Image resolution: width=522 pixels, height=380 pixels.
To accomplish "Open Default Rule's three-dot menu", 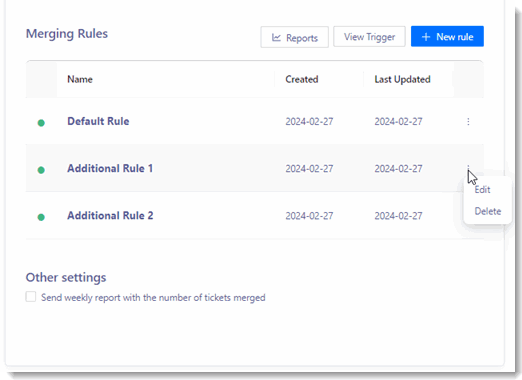I will tap(468, 122).
